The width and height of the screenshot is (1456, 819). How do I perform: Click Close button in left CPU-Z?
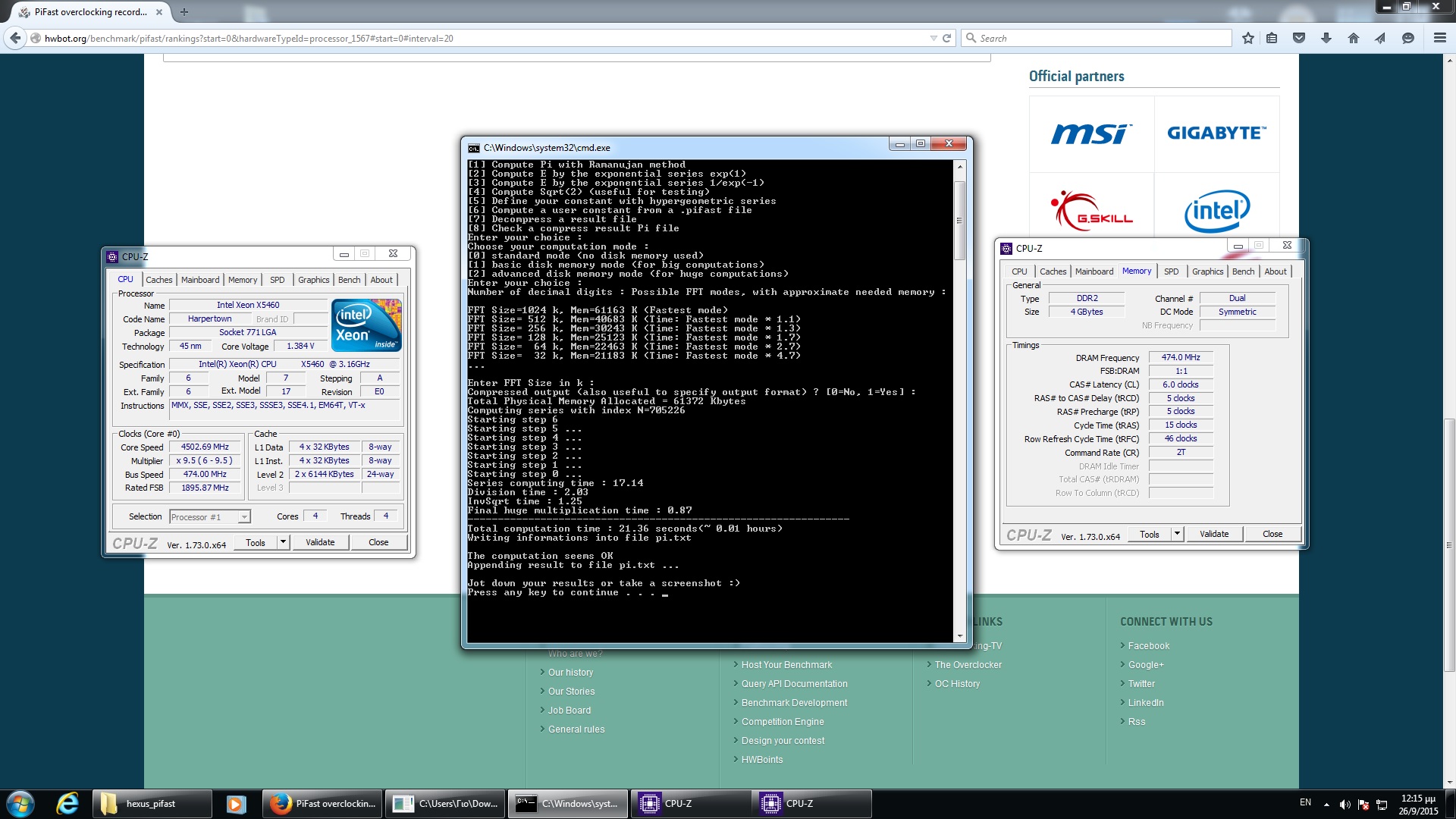click(378, 542)
